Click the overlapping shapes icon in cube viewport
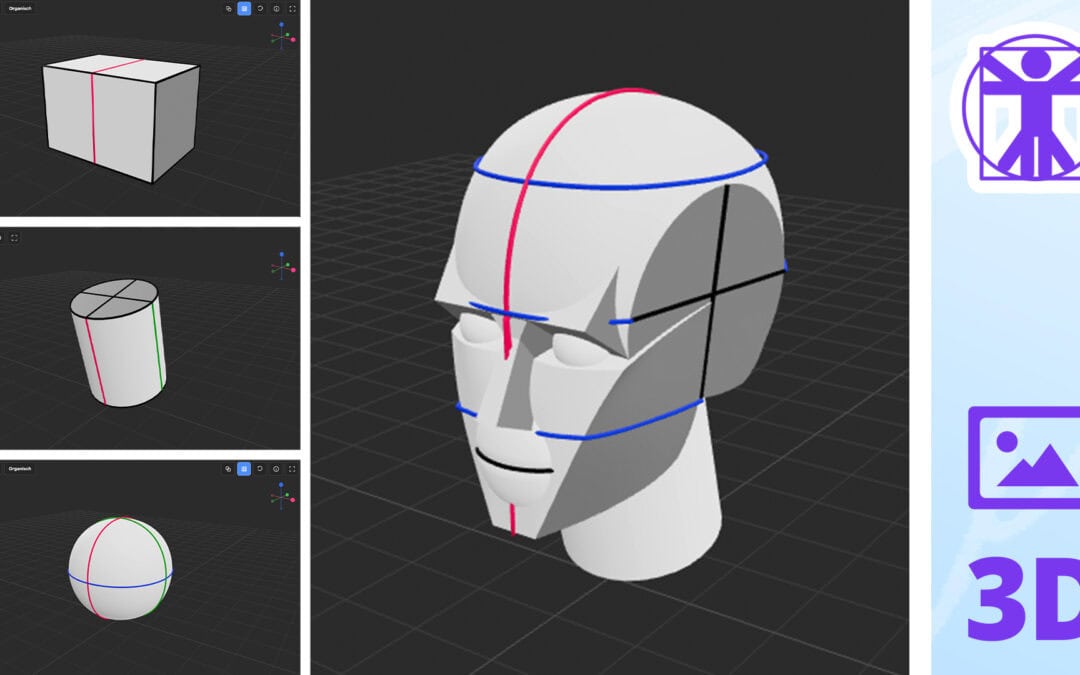Viewport: 1080px width, 675px height. (x=229, y=9)
